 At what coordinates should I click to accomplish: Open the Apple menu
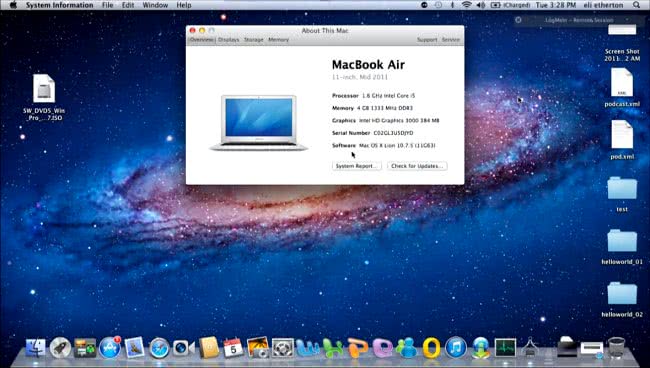pos(13,5)
